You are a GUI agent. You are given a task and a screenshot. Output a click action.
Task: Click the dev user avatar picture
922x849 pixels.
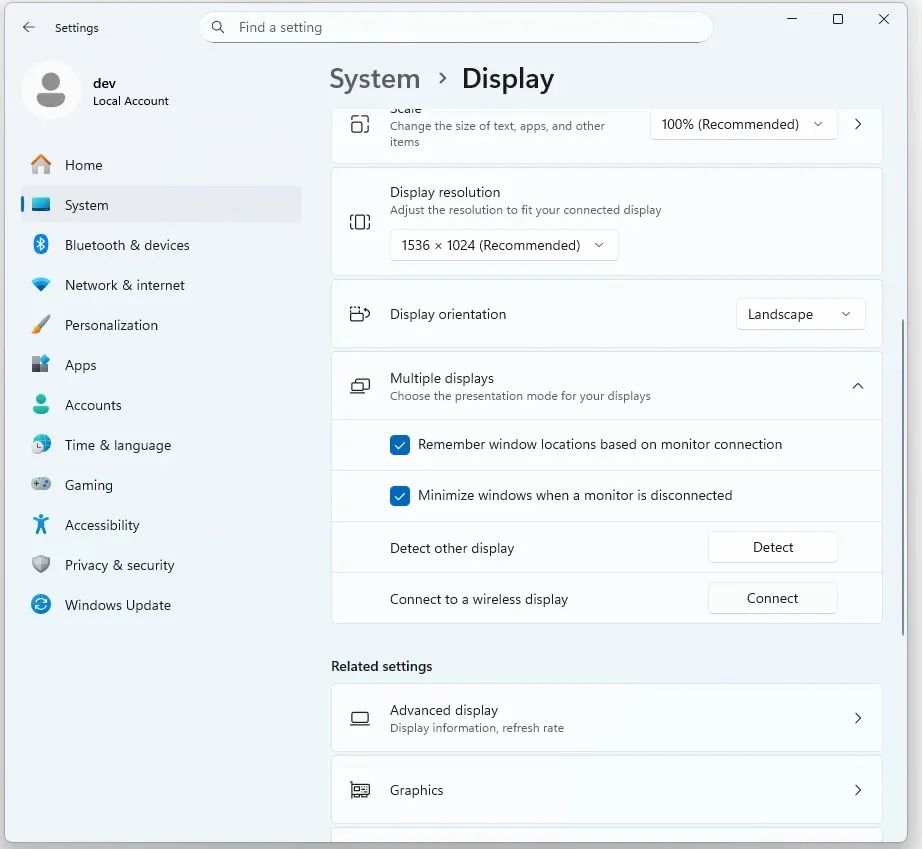pos(51,90)
